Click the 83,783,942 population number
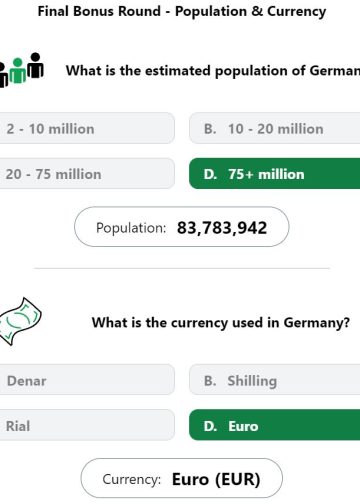This screenshot has height=504, width=360. 222,228
